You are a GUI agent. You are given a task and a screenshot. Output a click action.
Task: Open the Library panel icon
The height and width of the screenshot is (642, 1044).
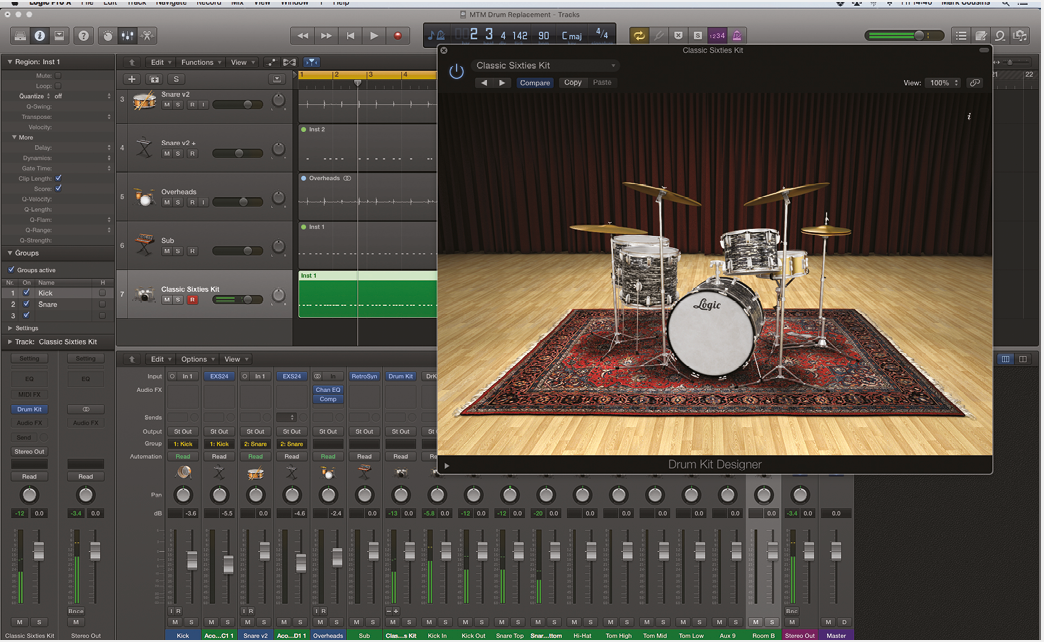tap(20, 35)
